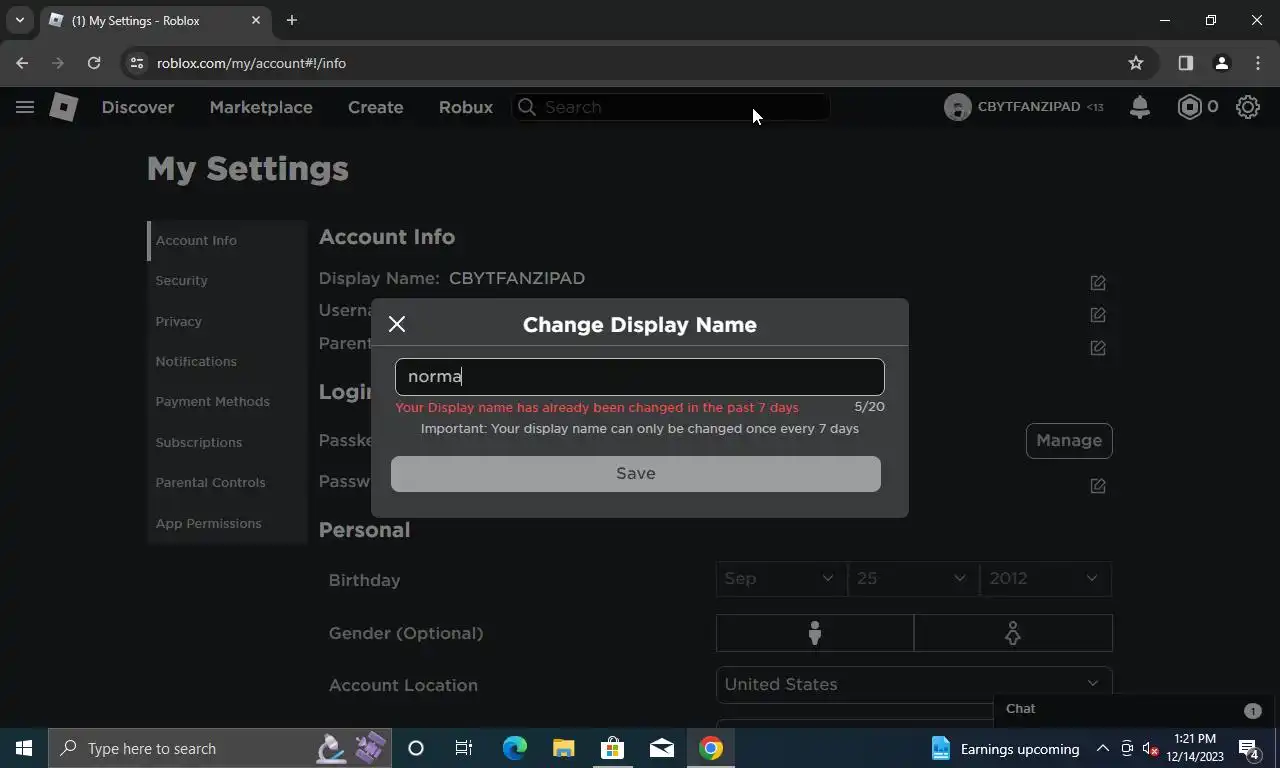Click the muted volume tray icon
The width and height of the screenshot is (1280, 768).
[x=1150, y=748]
